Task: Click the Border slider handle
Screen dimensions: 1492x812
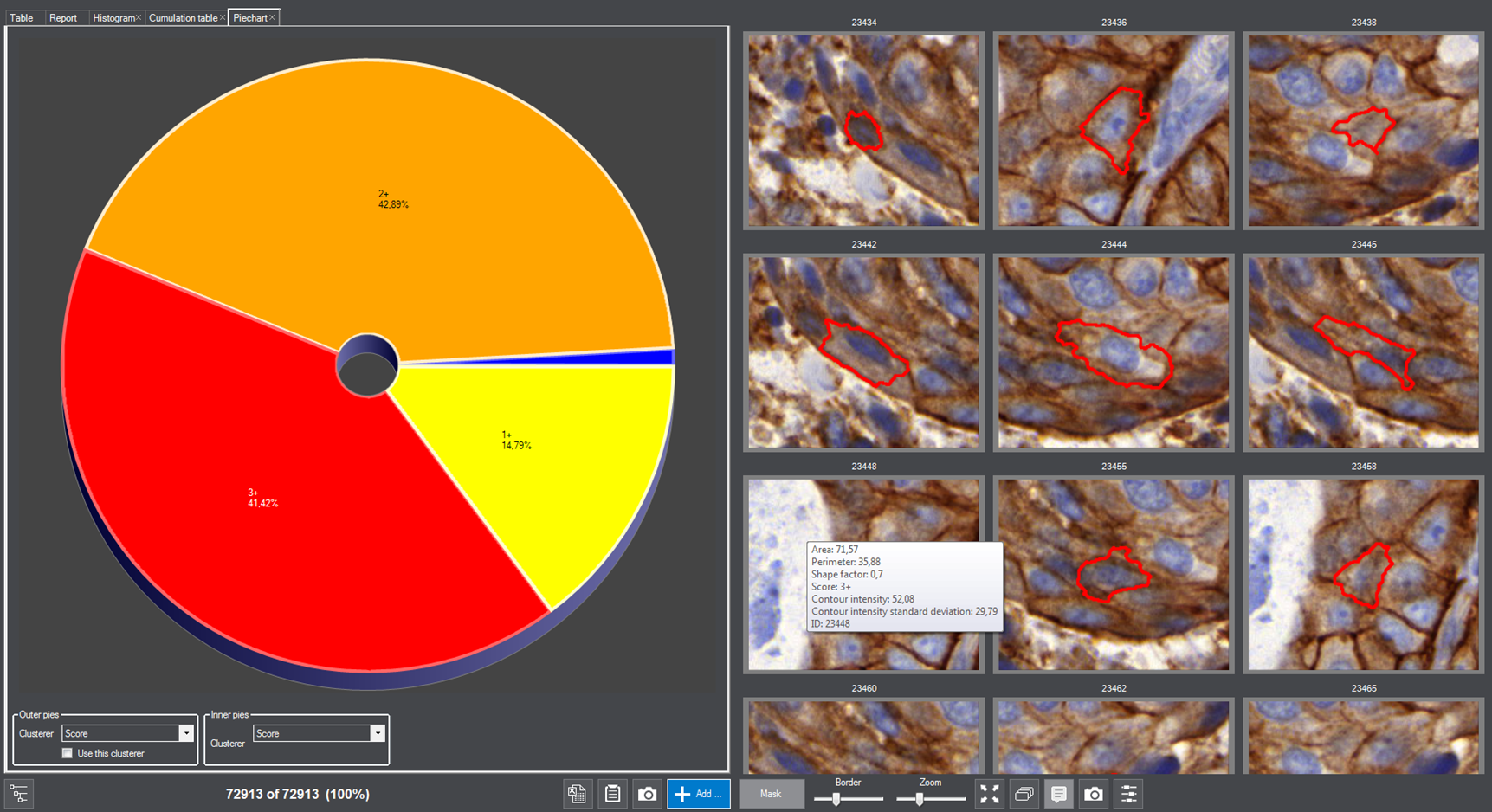Action: pos(836,799)
